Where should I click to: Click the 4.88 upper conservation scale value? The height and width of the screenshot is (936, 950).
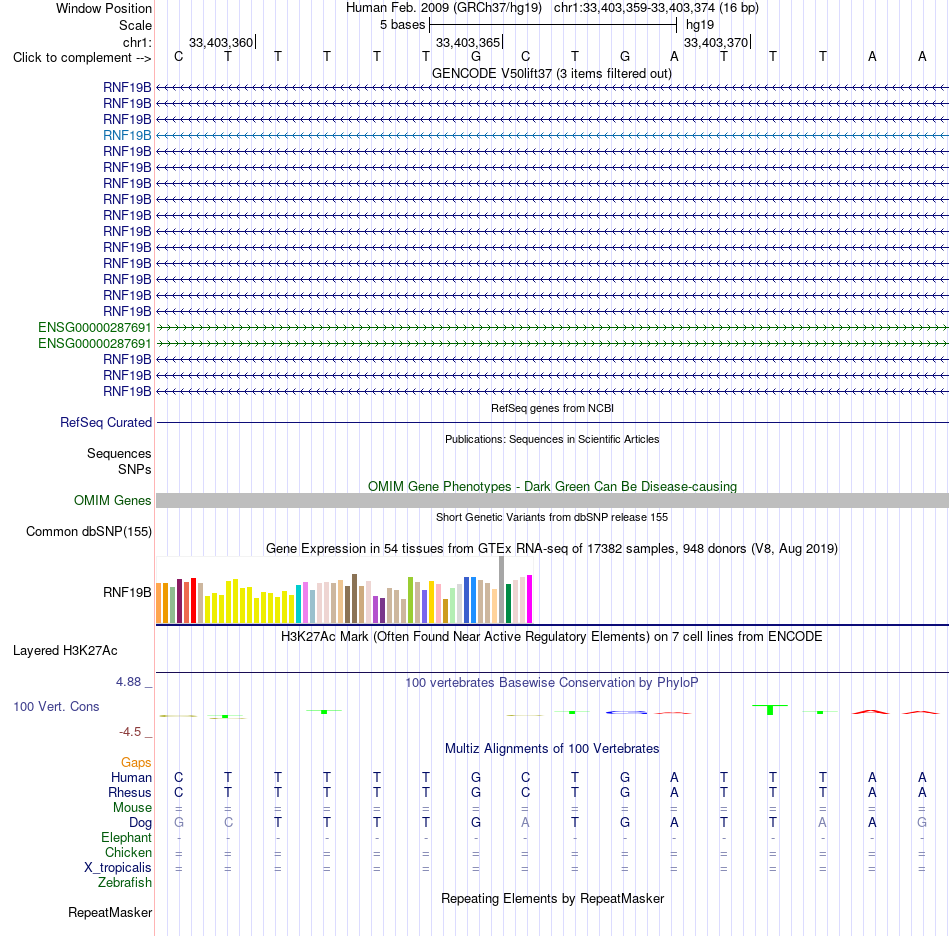point(128,682)
